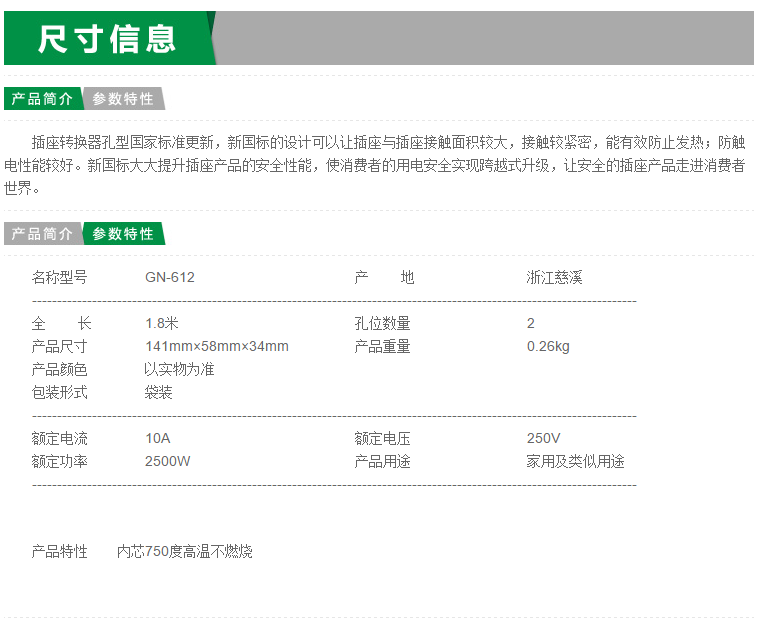757x634 pixels.
Task: Click the 产品尺寸 label
Action: pyautogui.click(x=59, y=346)
